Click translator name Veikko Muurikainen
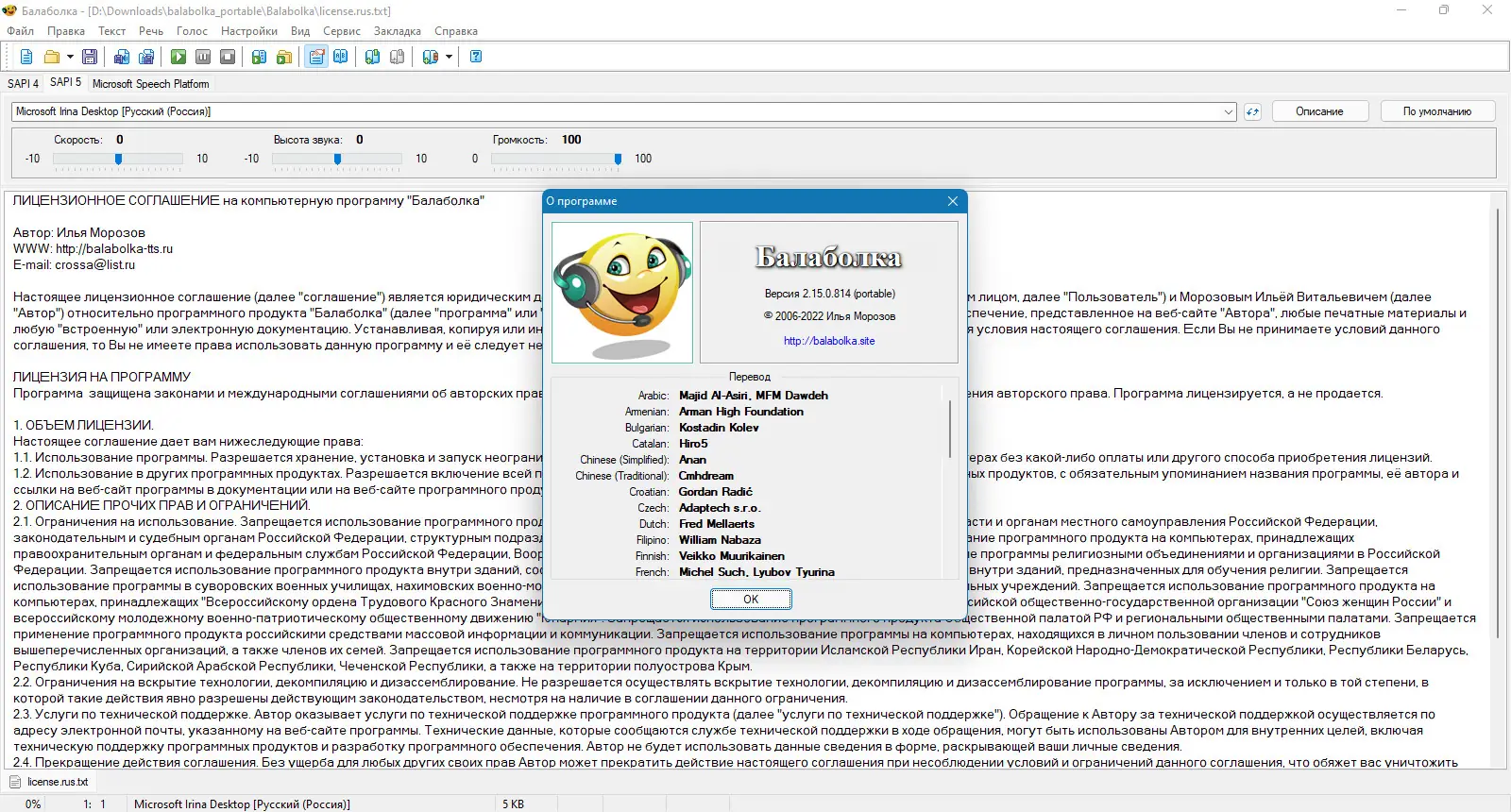This screenshot has height=812, width=1511. pyautogui.click(x=732, y=556)
